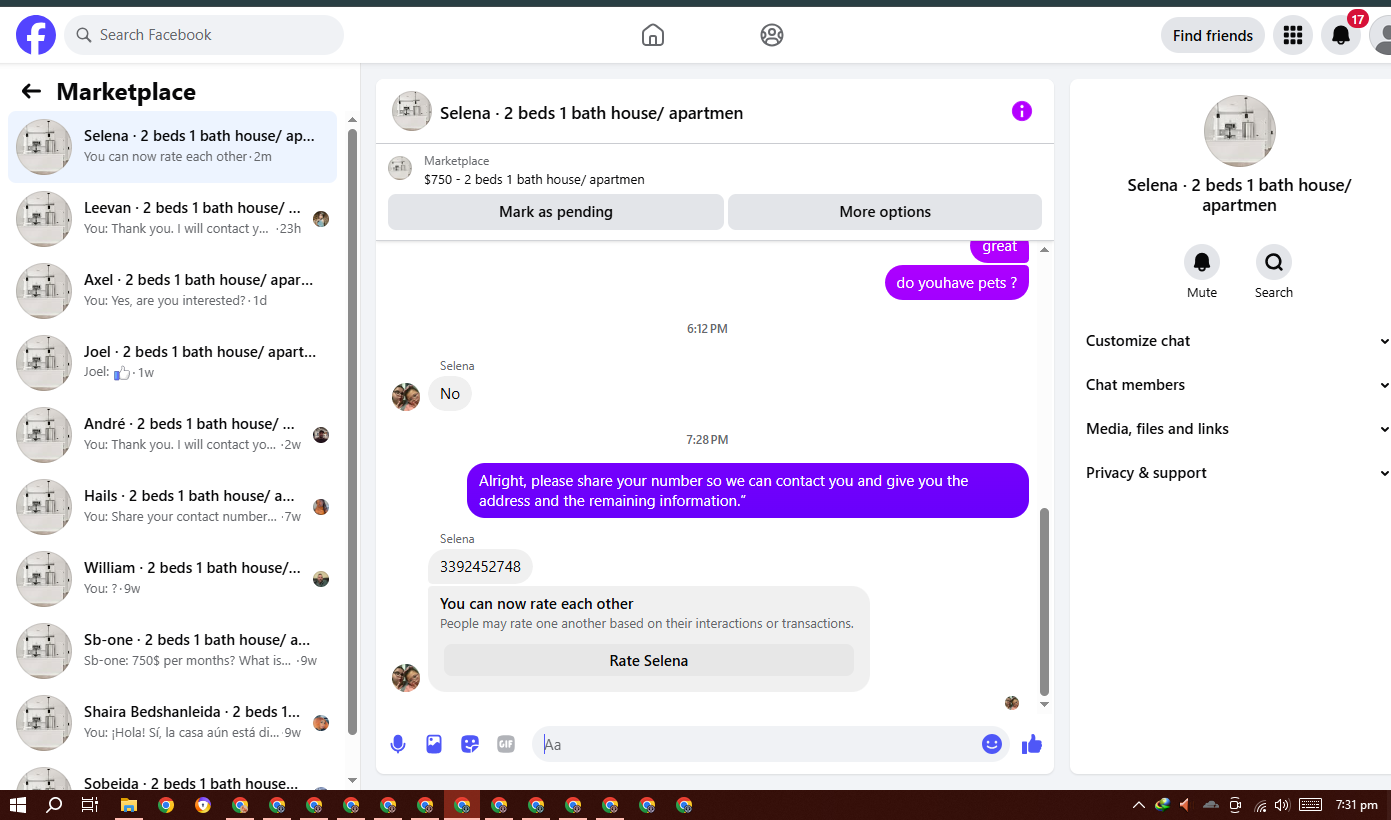Click chat scroll-down arrow
This screenshot has height=820, width=1391.
click(1045, 705)
